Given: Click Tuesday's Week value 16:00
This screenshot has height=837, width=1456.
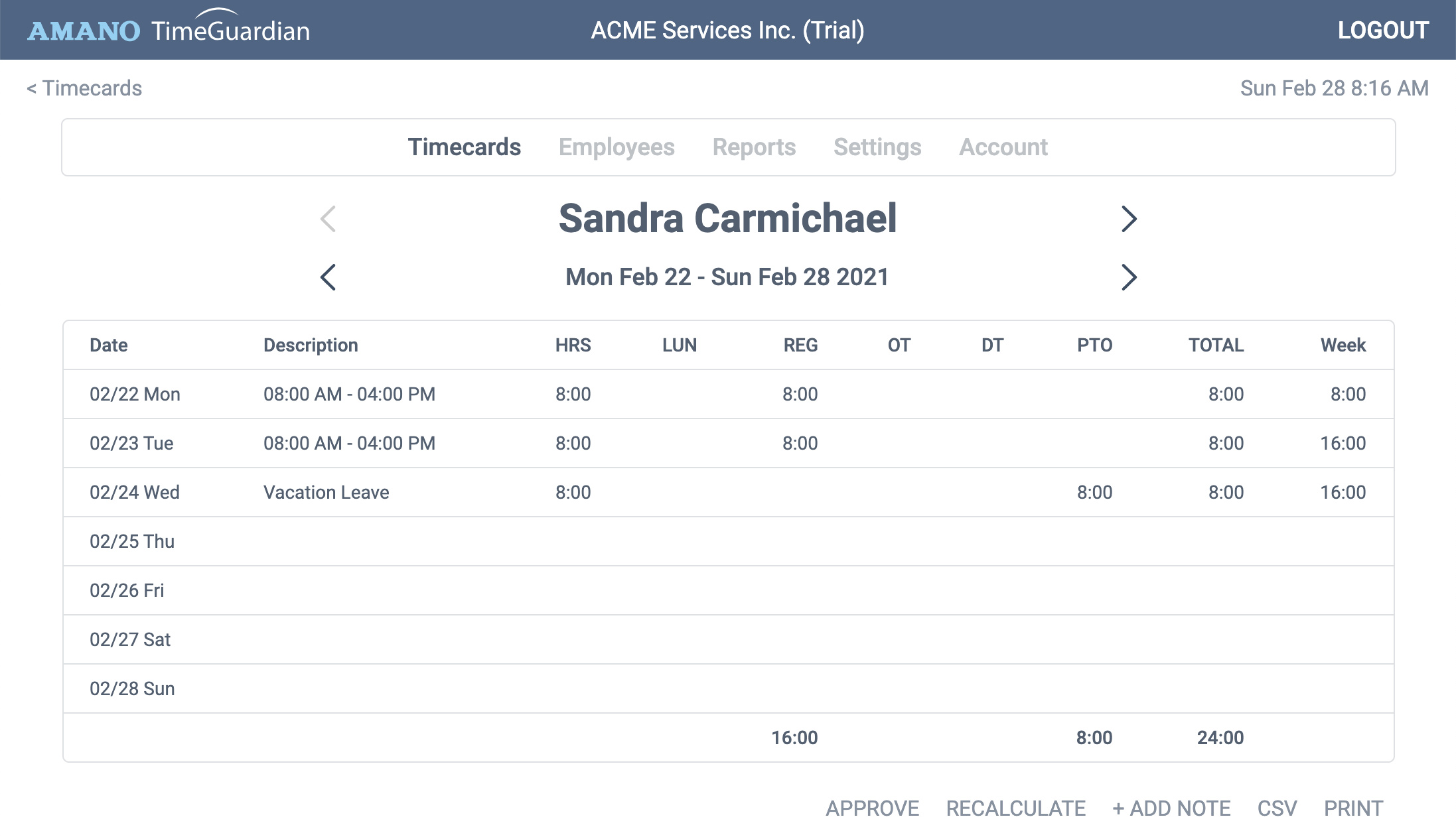Looking at the screenshot, I should 1343,443.
